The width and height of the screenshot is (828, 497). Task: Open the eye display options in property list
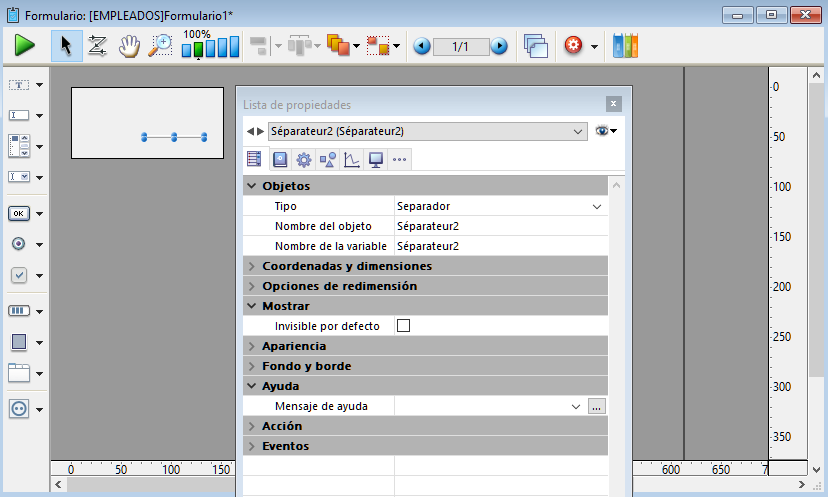tap(606, 131)
